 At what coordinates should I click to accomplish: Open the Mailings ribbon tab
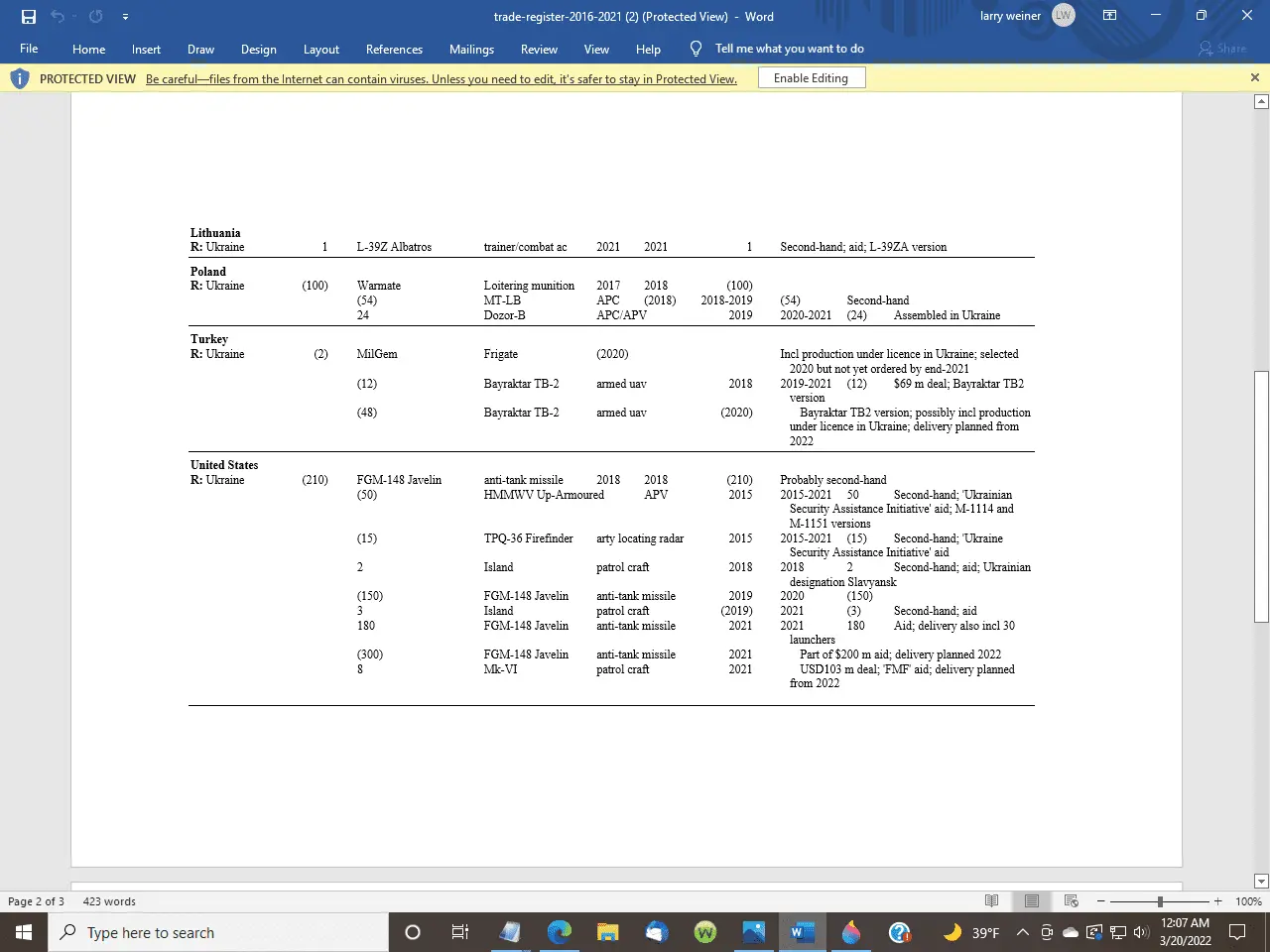point(471,50)
